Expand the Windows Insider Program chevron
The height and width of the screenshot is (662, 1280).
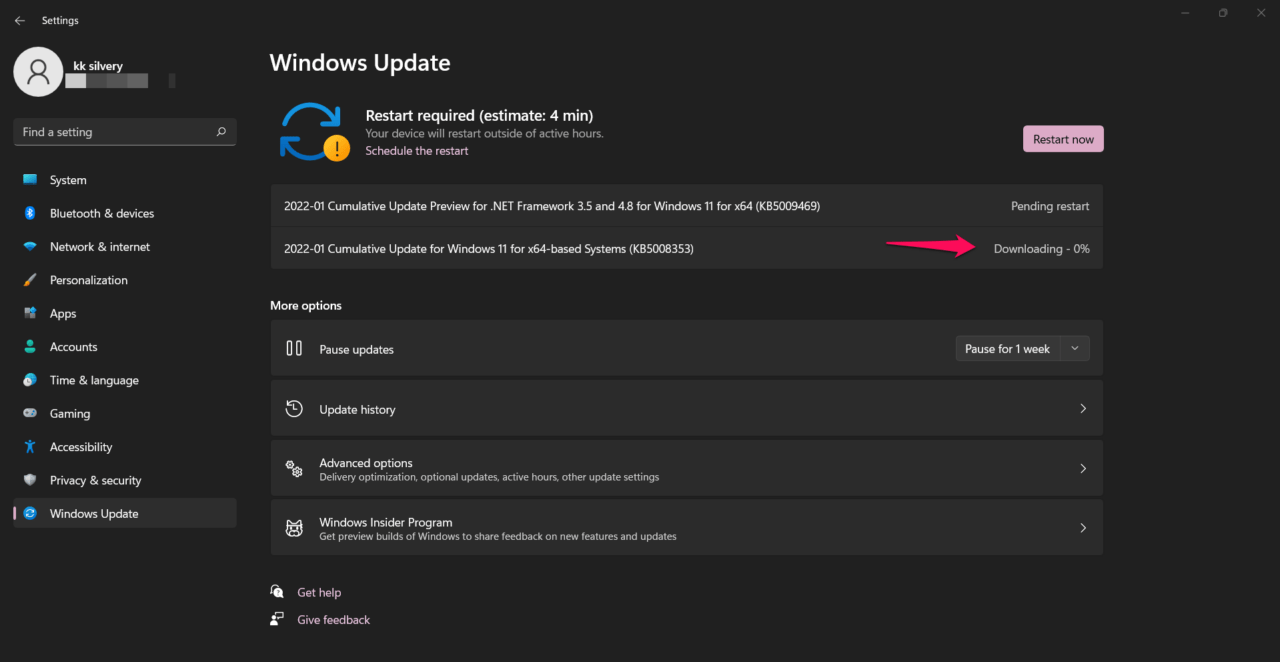pos(1083,528)
